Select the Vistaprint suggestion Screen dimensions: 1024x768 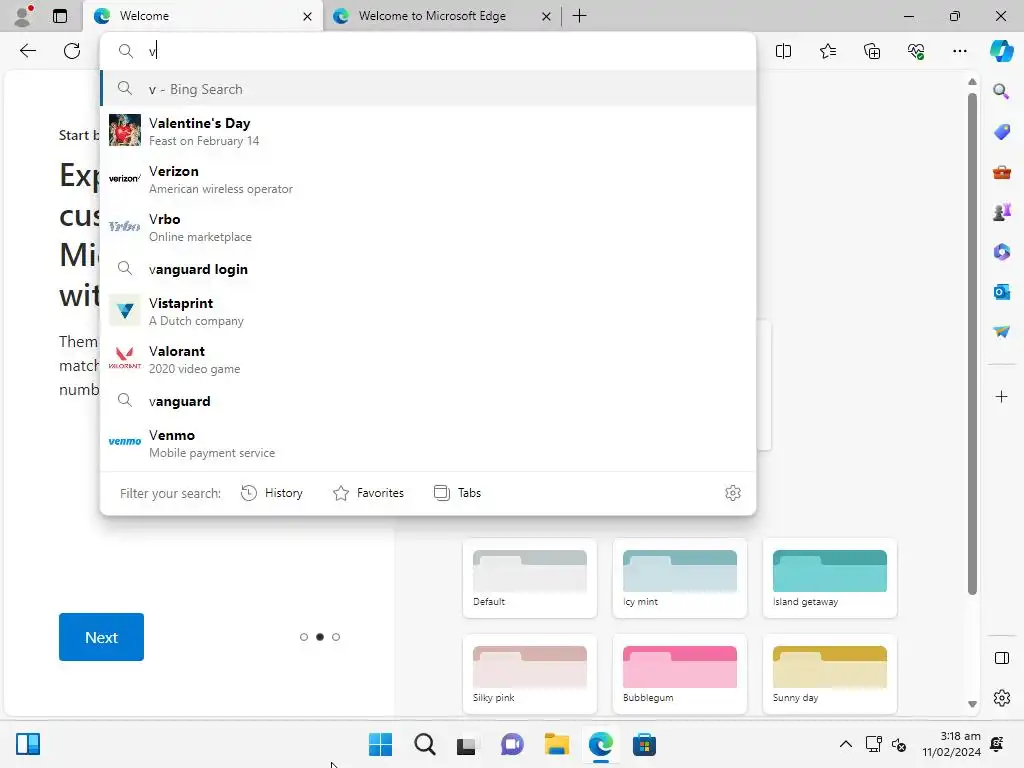428,312
